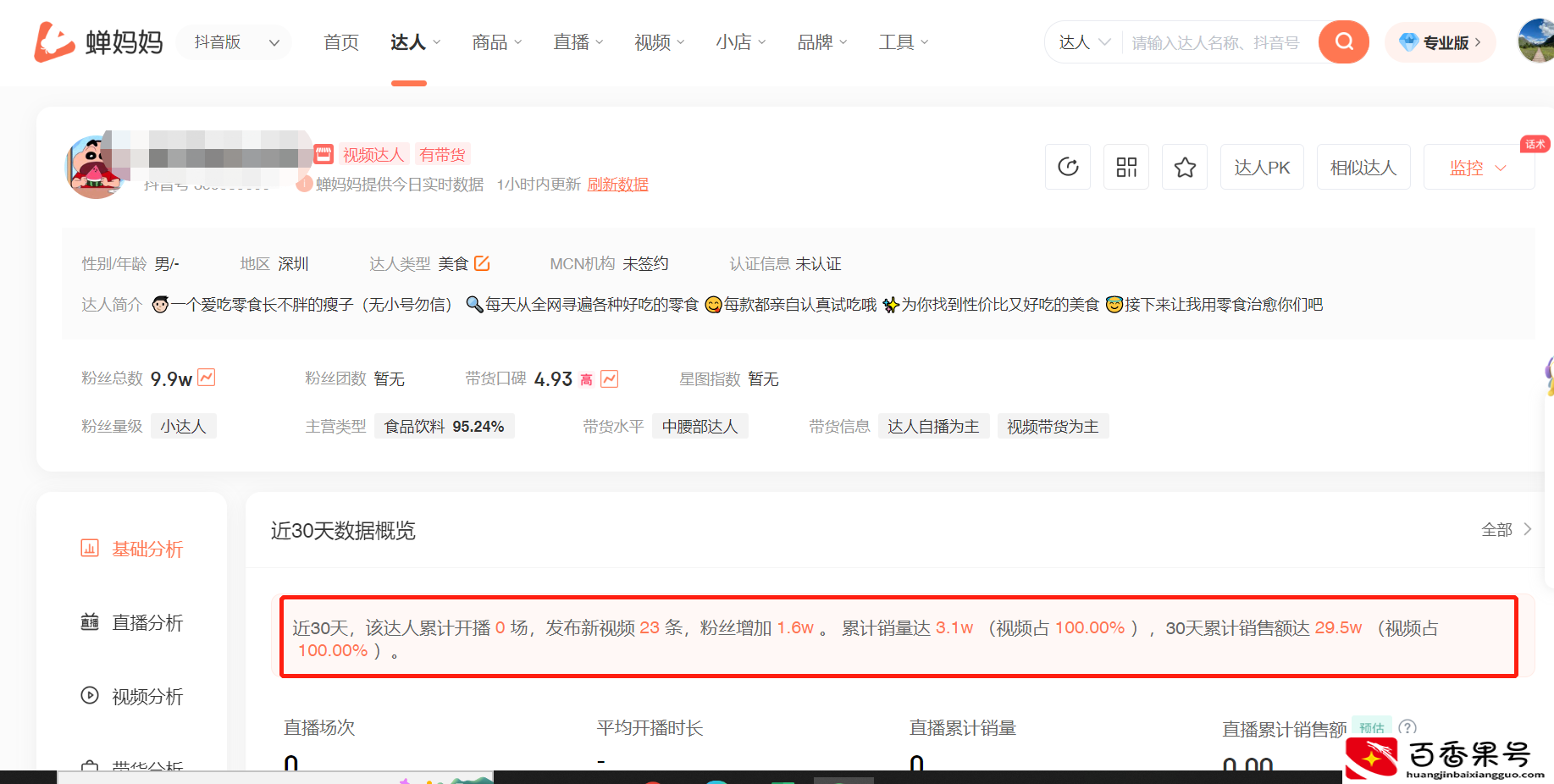The image size is (1554, 784).
Task: Expand the 直播 navigation menu
Action: [x=578, y=41]
